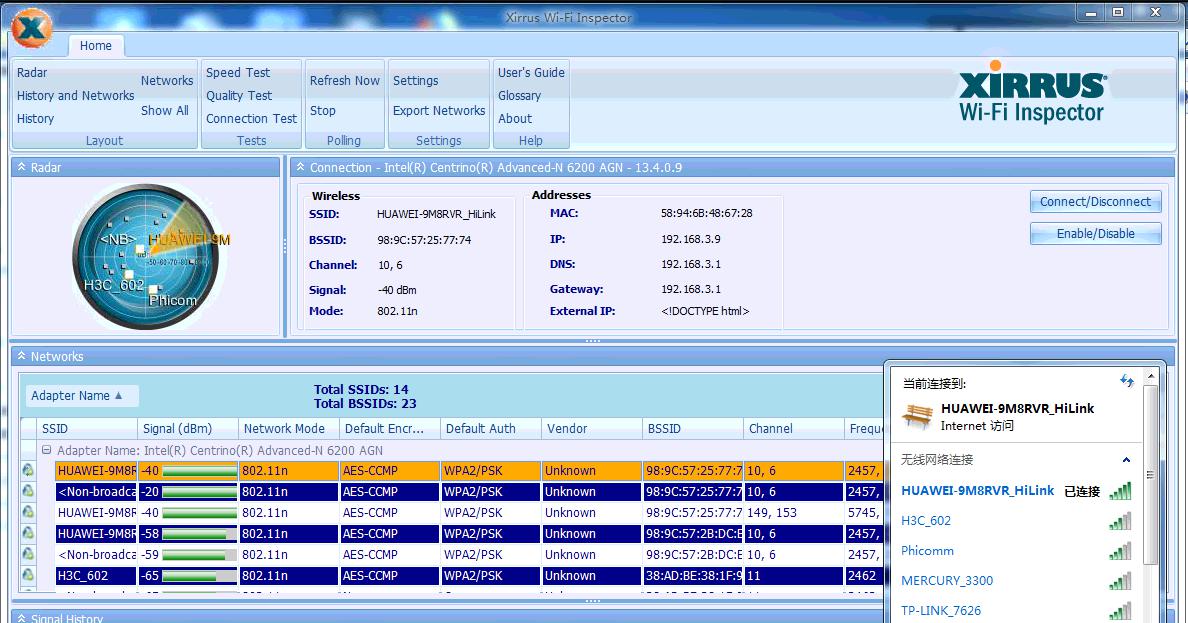The width and height of the screenshot is (1188, 623).
Task: Run the Quality Test
Action: click(239, 95)
